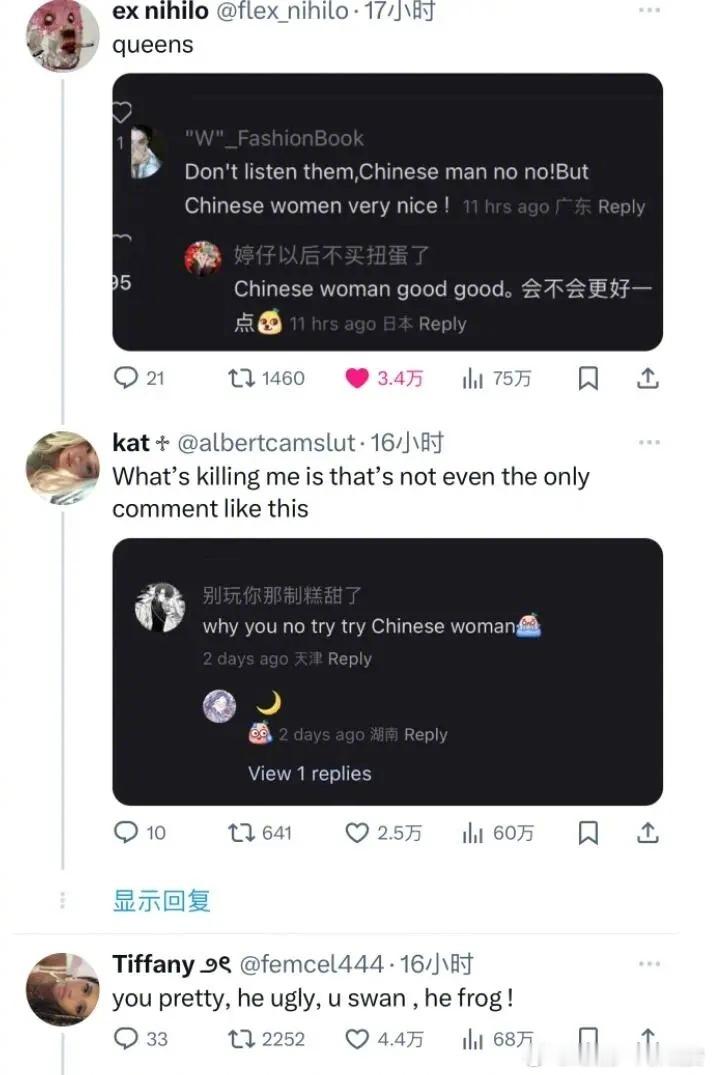
Task: Like Tiffany's tweet with 4.4万 likes
Action: coord(357,1039)
